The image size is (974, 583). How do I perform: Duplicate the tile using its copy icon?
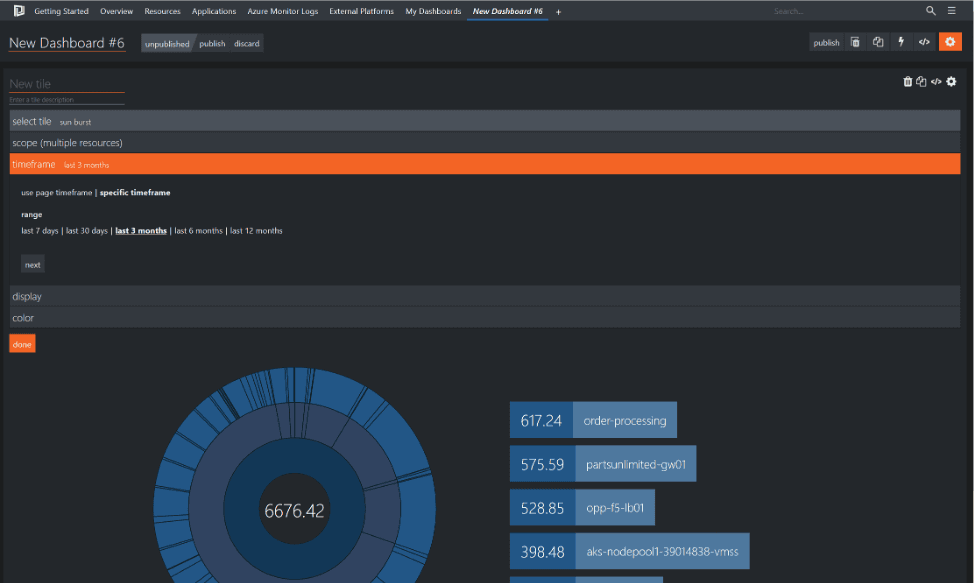(x=921, y=81)
